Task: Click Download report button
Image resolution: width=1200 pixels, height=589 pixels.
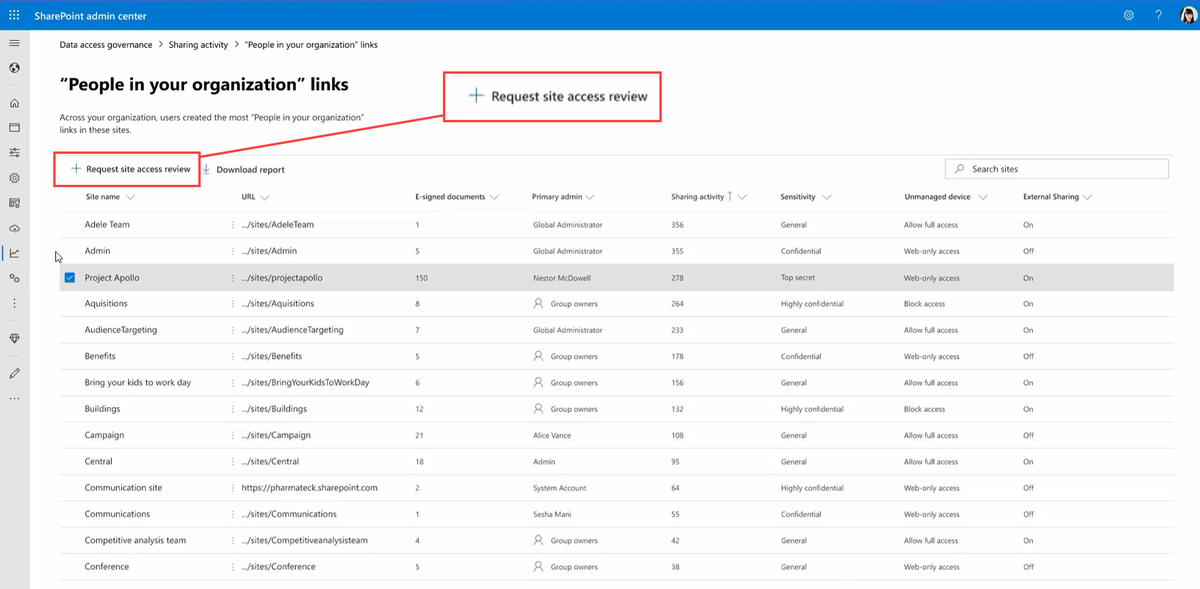Action: [243, 170]
